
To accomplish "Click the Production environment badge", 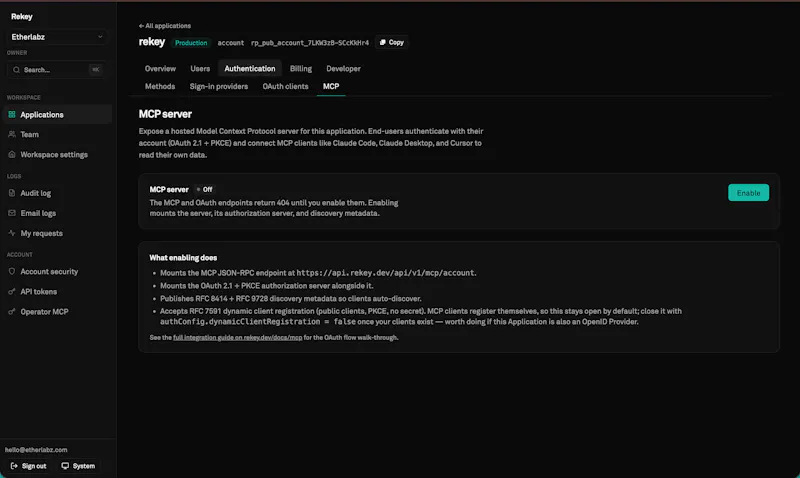I will pyautogui.click(x=191, y=43).
